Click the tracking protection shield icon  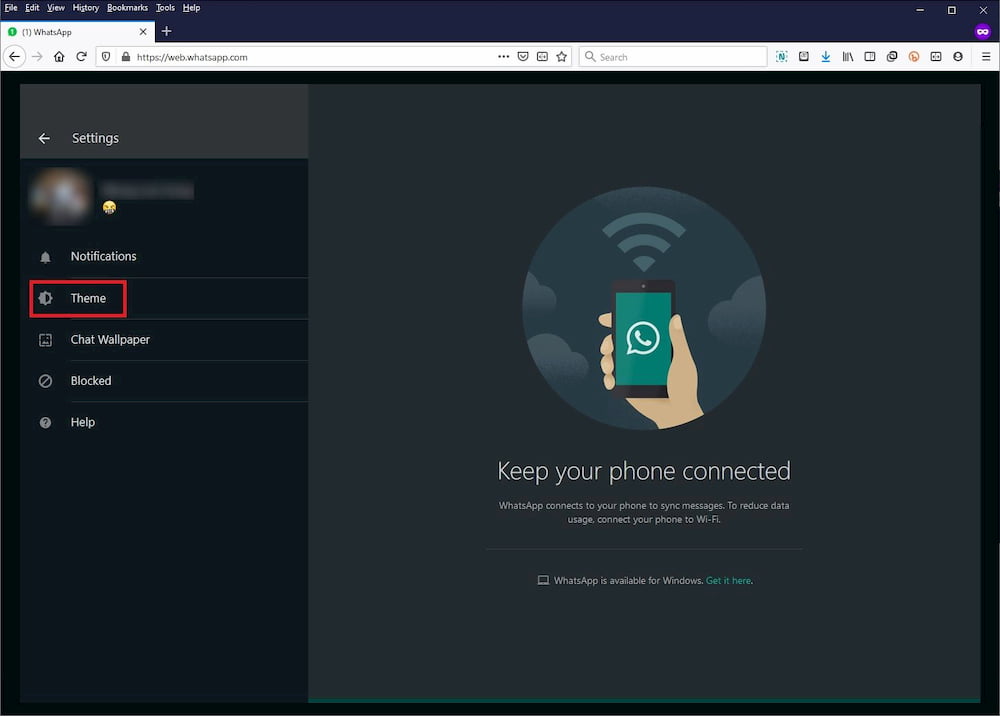(x=106, y=57)
